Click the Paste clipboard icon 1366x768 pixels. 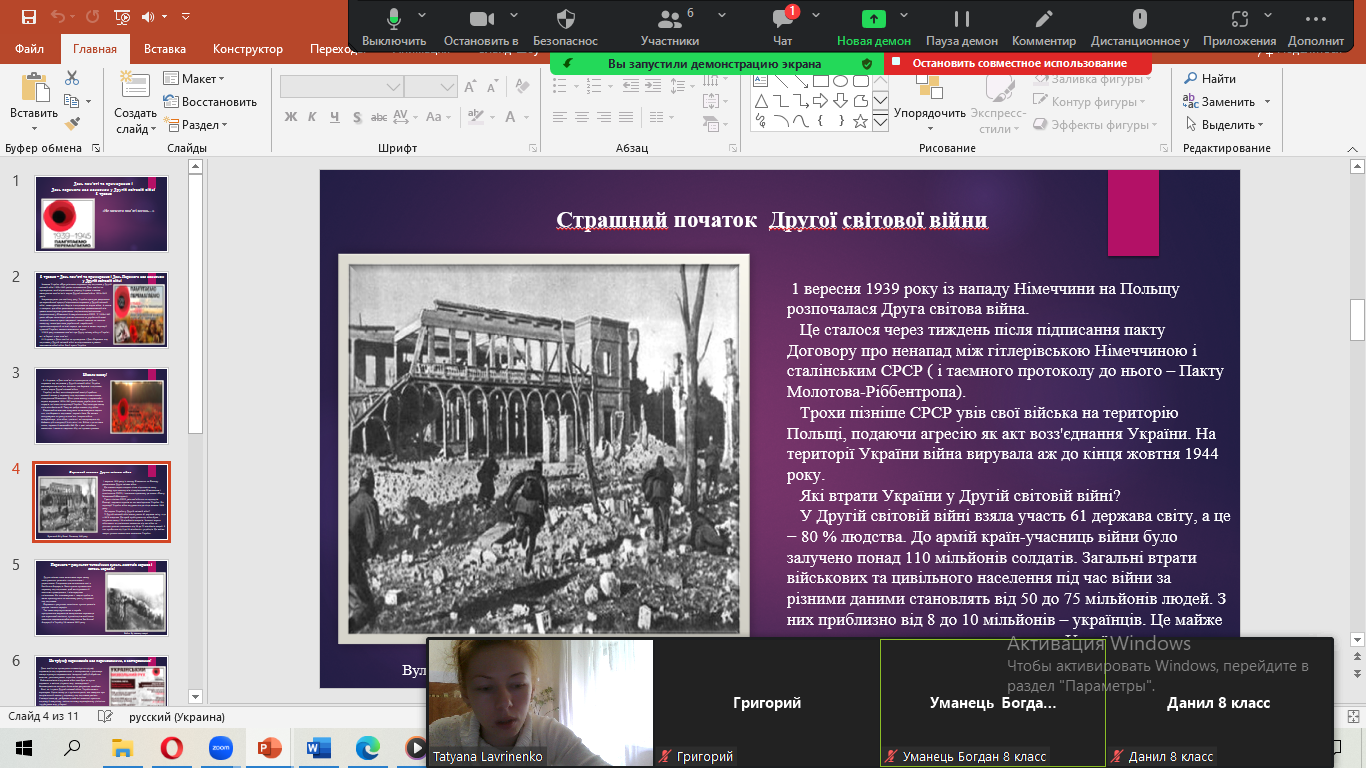pos(35,87)
